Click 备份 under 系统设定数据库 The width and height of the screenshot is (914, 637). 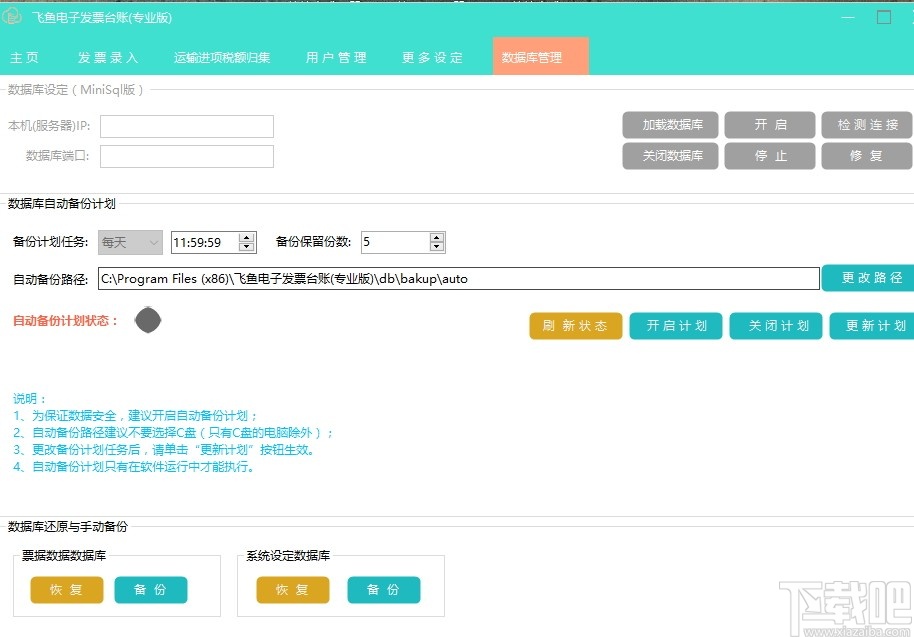tap(384, 590)
